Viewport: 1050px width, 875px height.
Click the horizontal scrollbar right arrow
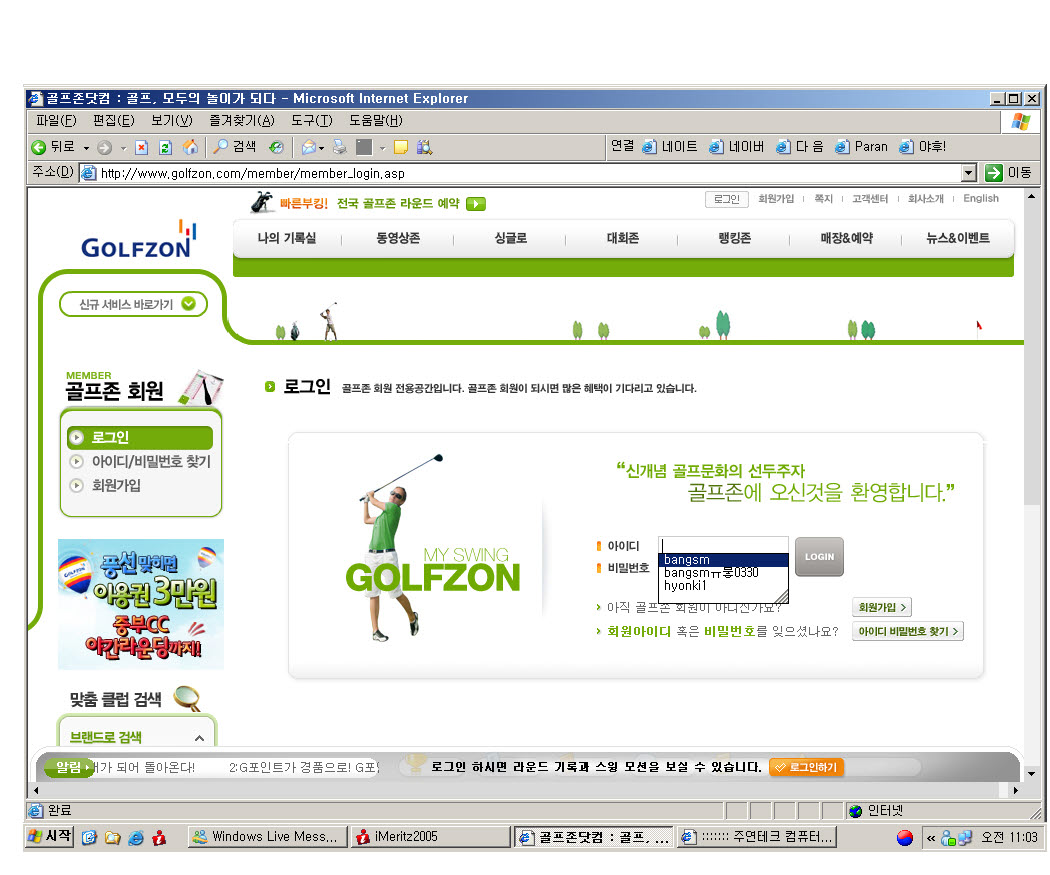(1015, 790)
